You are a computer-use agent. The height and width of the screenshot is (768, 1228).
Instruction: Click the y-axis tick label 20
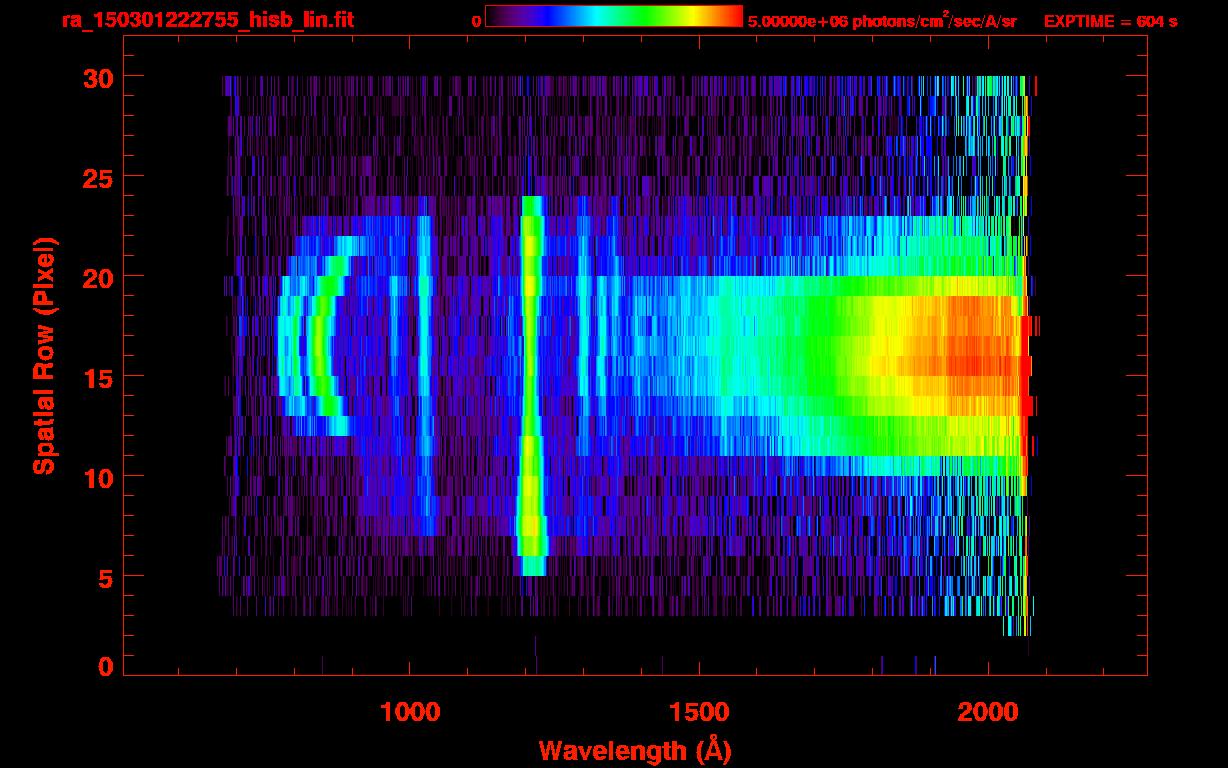pyautogui.click(x=98, y=277)
